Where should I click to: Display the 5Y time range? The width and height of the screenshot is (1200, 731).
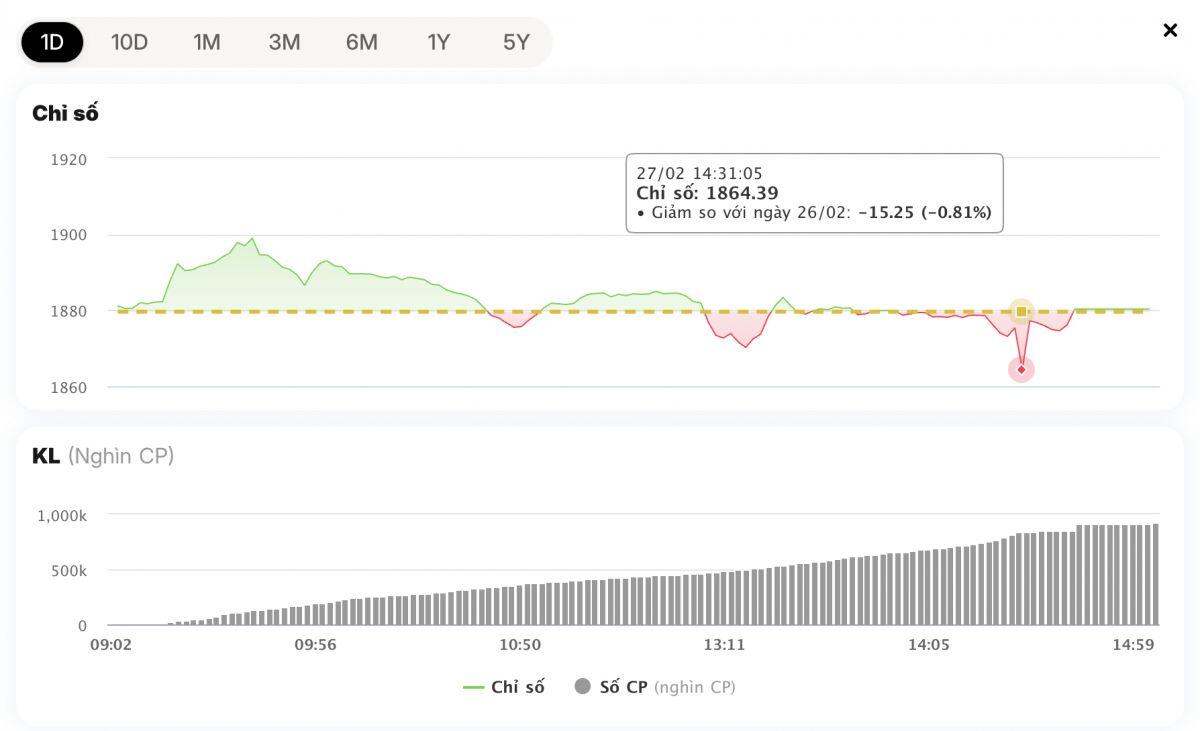(516, 42)
